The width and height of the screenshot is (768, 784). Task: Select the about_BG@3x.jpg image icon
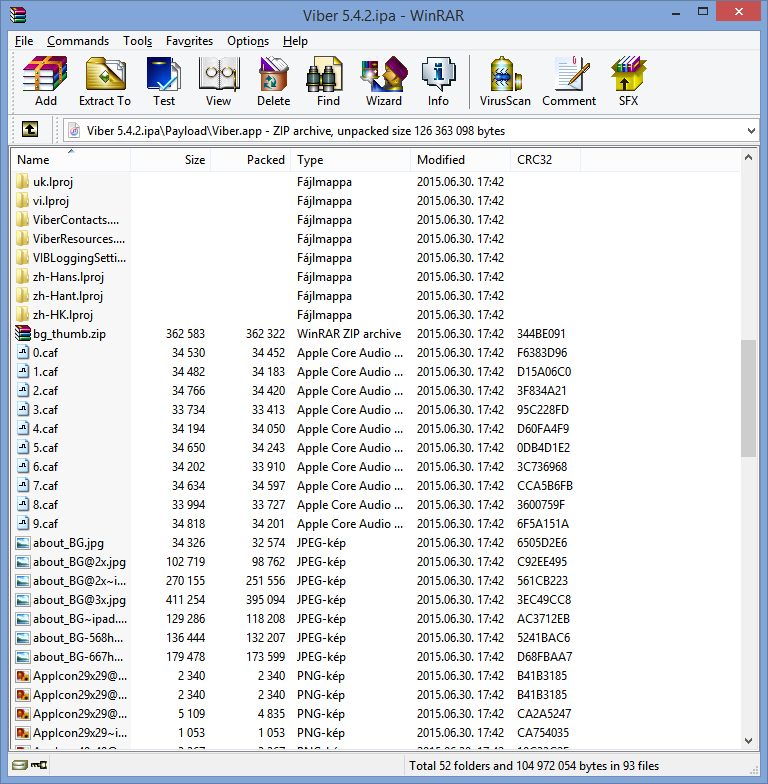[23, 600]
